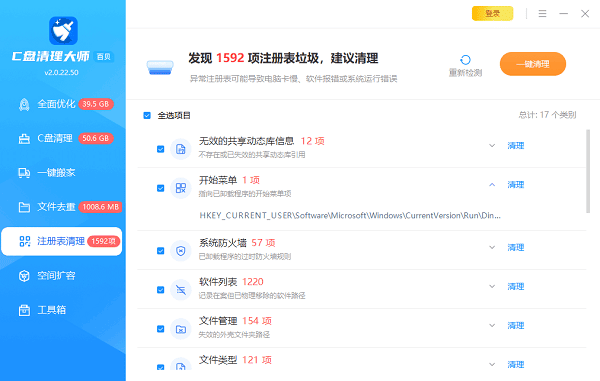Click the 无效的共享动态库信息 file icon
The height and width of the screenshot is (381, 600).
point(181,149)
